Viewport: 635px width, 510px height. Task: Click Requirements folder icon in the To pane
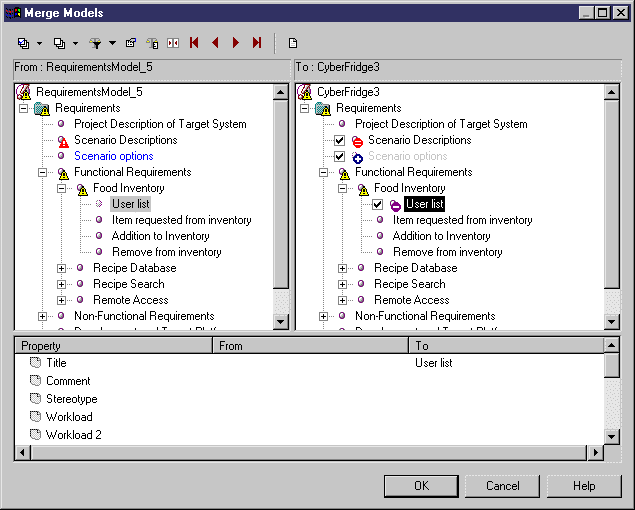coord(323,109)
